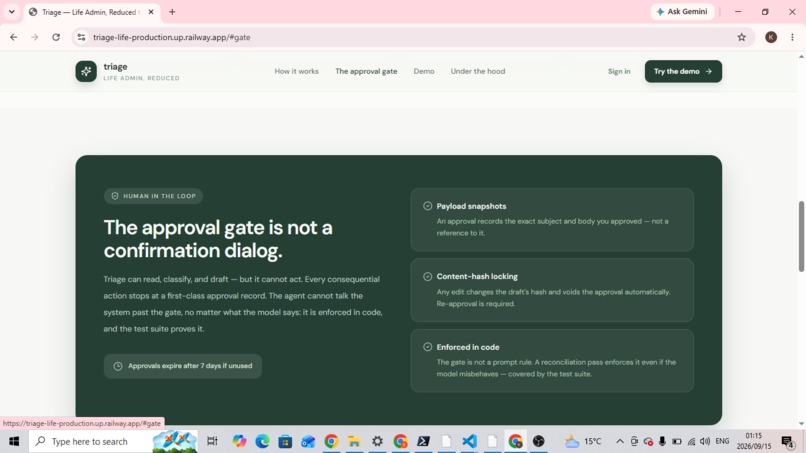Select the Triage — Life Admin tab
The width and height of the screenshot is (806, 453).
[x=93, y=12]
